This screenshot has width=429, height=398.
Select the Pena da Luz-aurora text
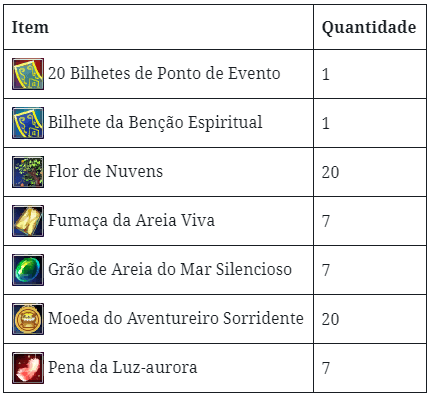[123, 367]
